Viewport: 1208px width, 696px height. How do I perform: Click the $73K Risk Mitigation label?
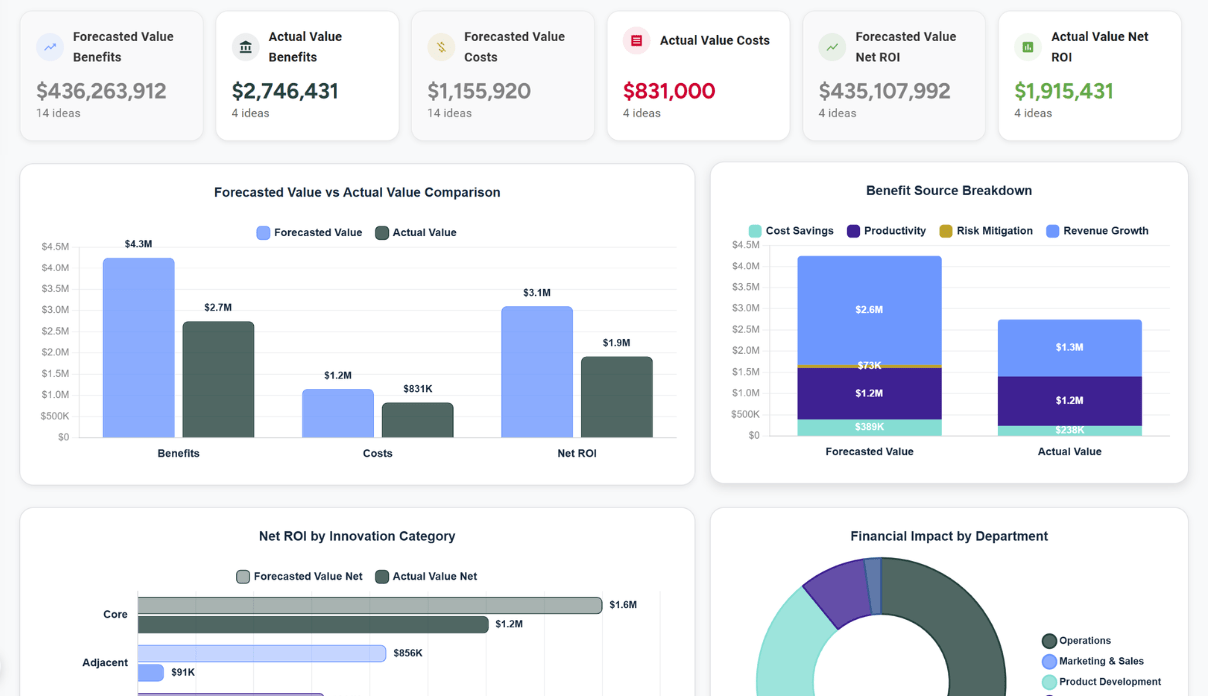pos(869,365)
